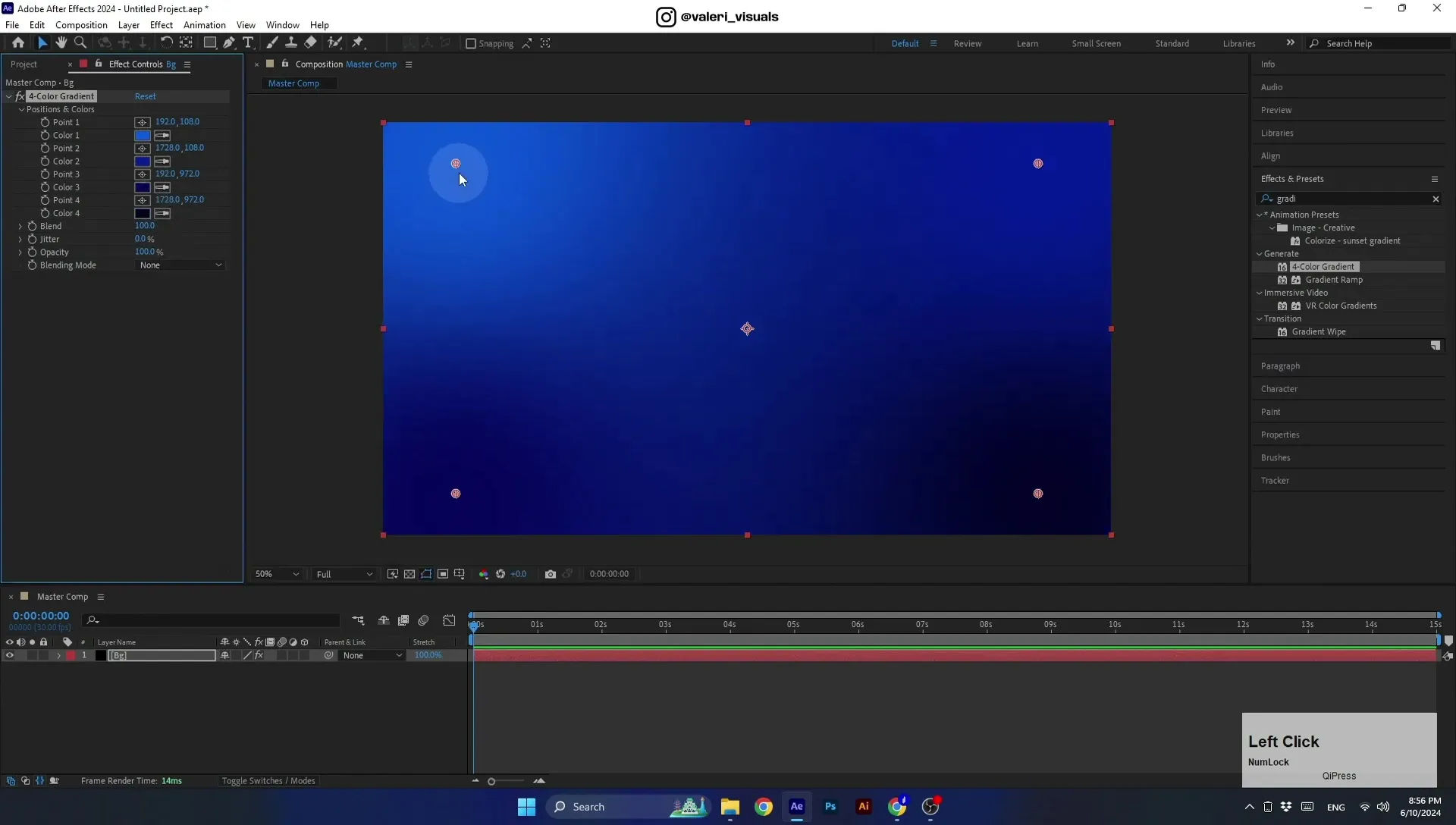Image resolution: width=1456 pixels, height=825 pixels.
Task: Select the Brush tool
Action: point(271,43)
